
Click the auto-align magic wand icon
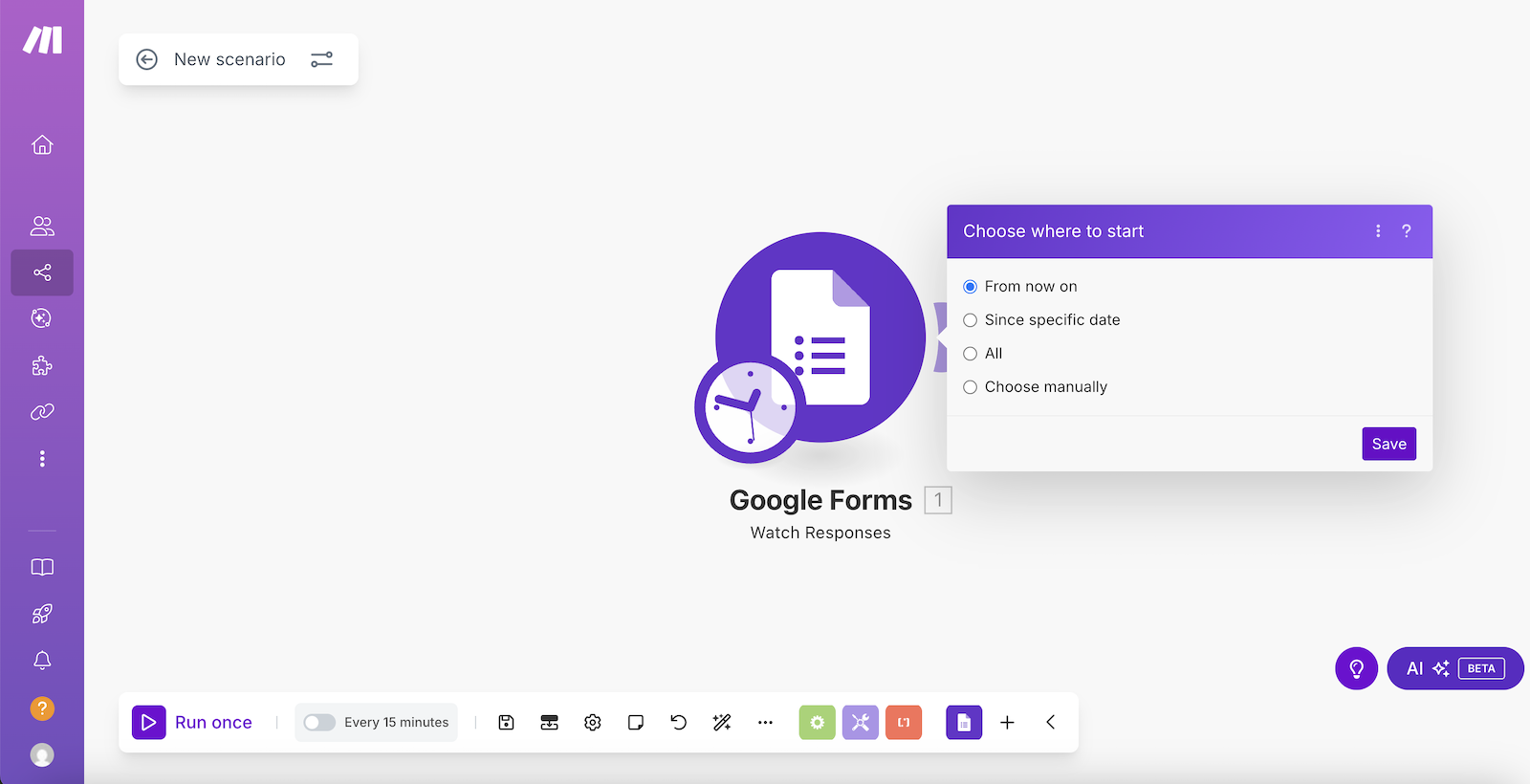722,723
